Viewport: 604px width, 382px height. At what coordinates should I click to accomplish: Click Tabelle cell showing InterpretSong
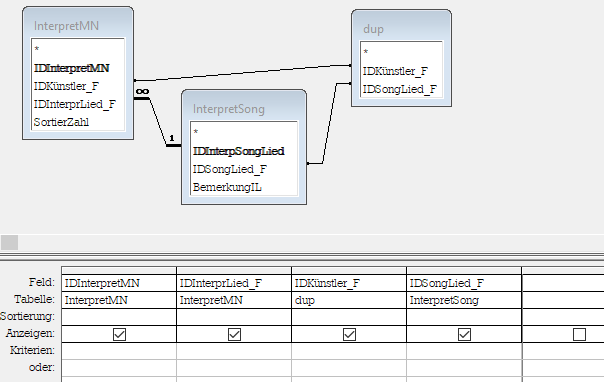[464, 300]
